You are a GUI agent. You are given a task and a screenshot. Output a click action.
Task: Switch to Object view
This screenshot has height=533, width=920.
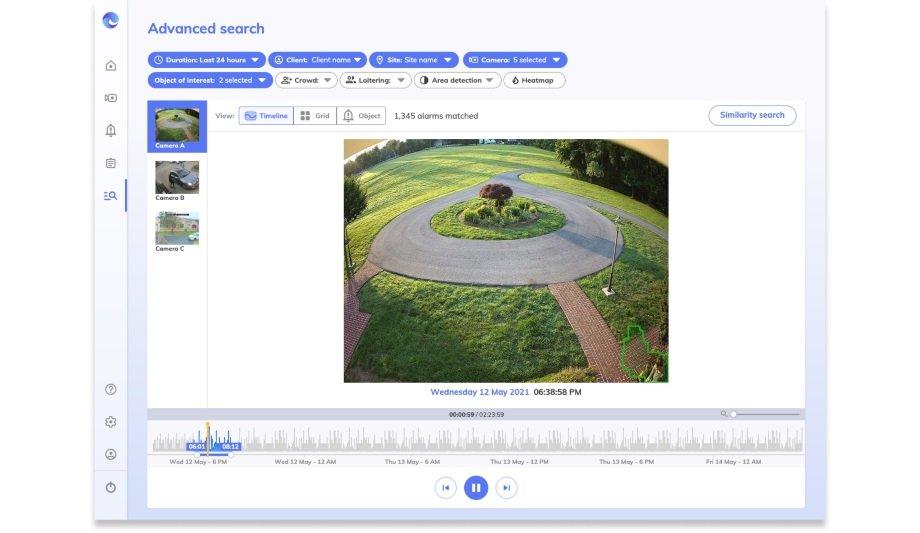click(x=361, y=116)
